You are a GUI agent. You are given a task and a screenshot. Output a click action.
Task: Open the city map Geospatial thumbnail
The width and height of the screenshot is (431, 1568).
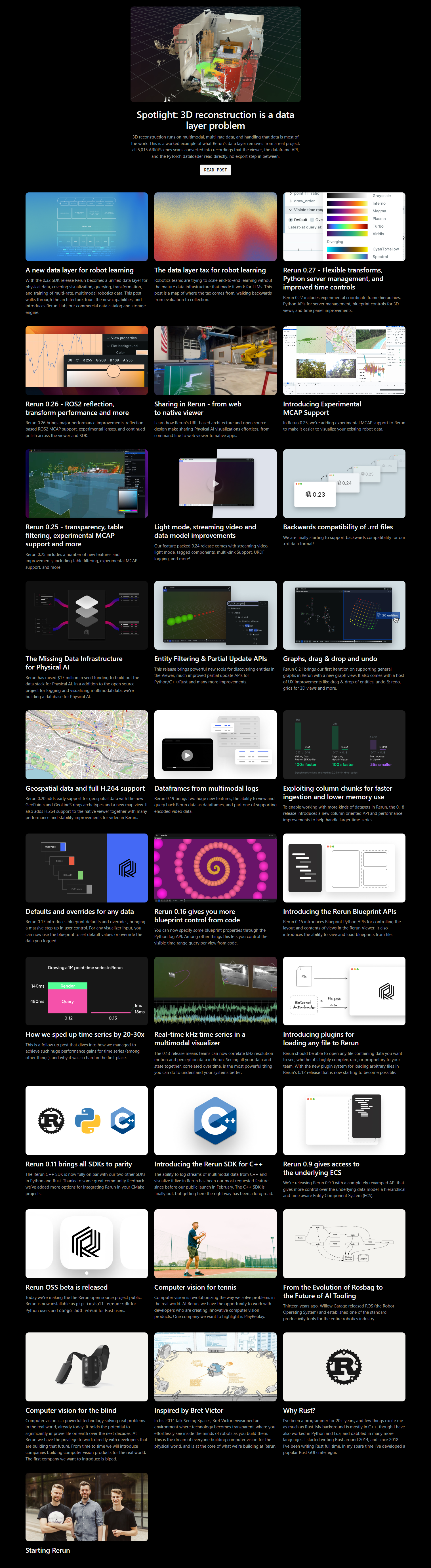point(87,744)
